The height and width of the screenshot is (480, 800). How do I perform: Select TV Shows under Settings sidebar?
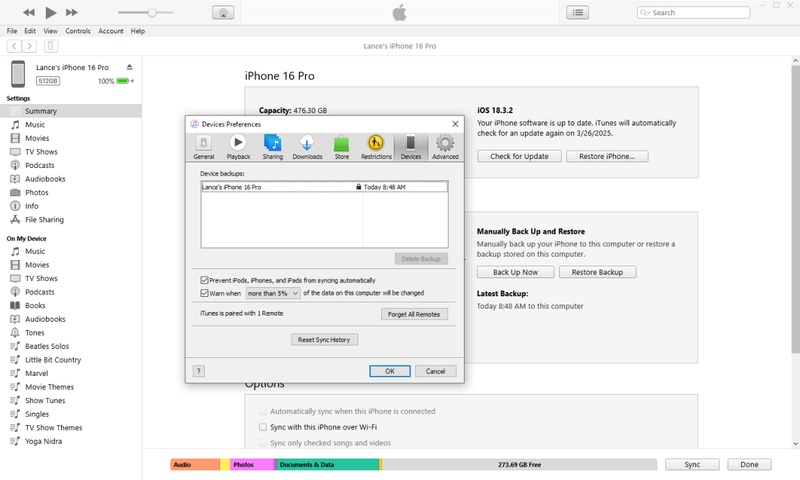click(x=70, y=151)
